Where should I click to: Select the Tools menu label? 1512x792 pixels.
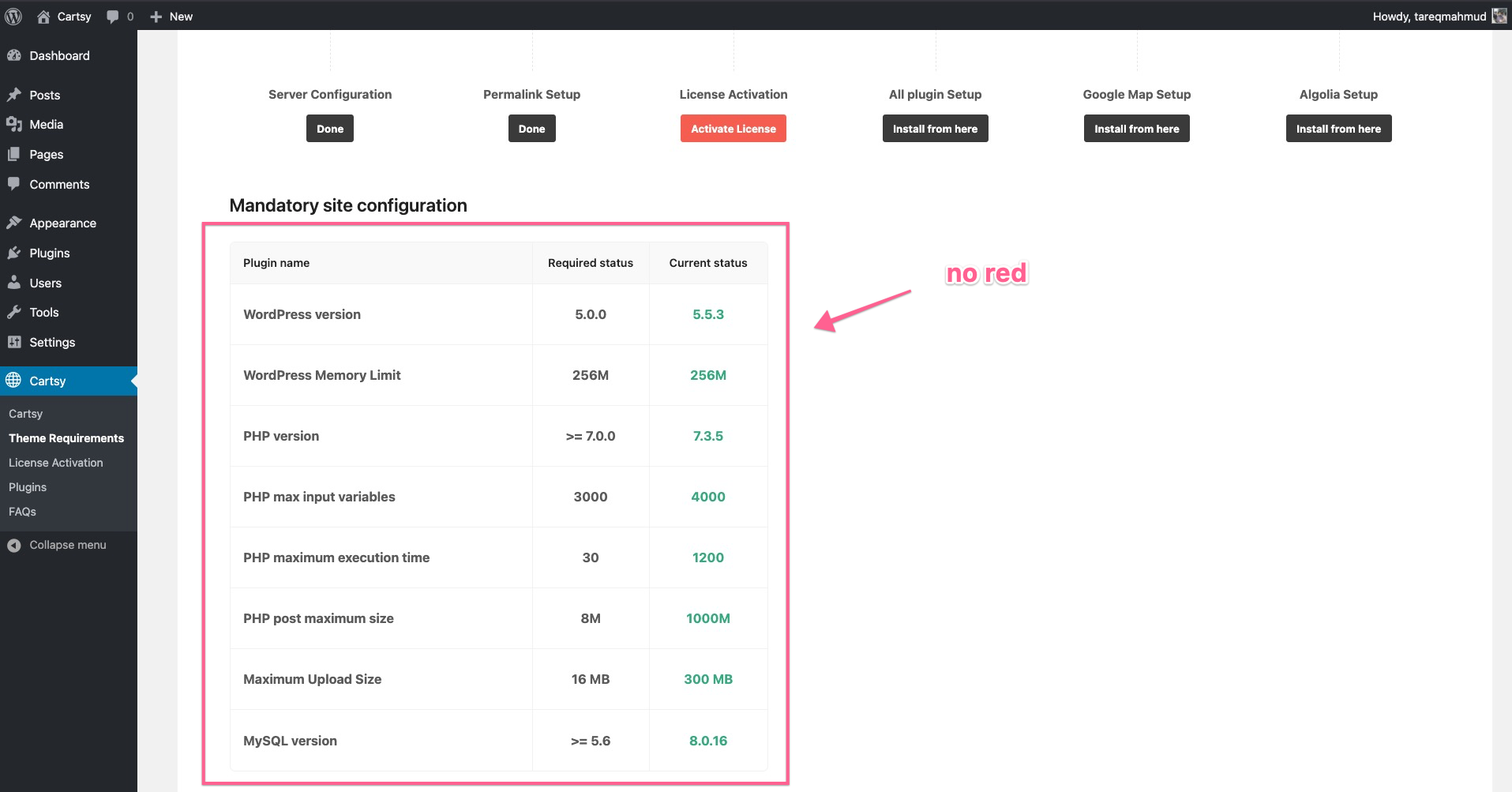[44, 312]
